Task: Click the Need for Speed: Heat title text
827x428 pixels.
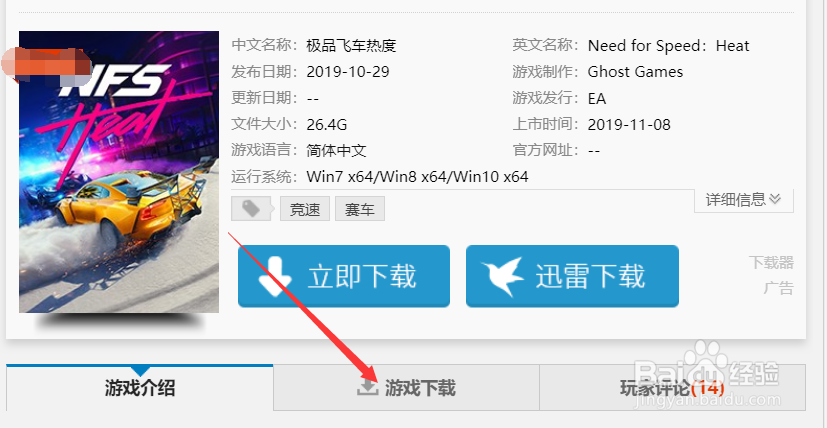Action: tap(668, 46)
